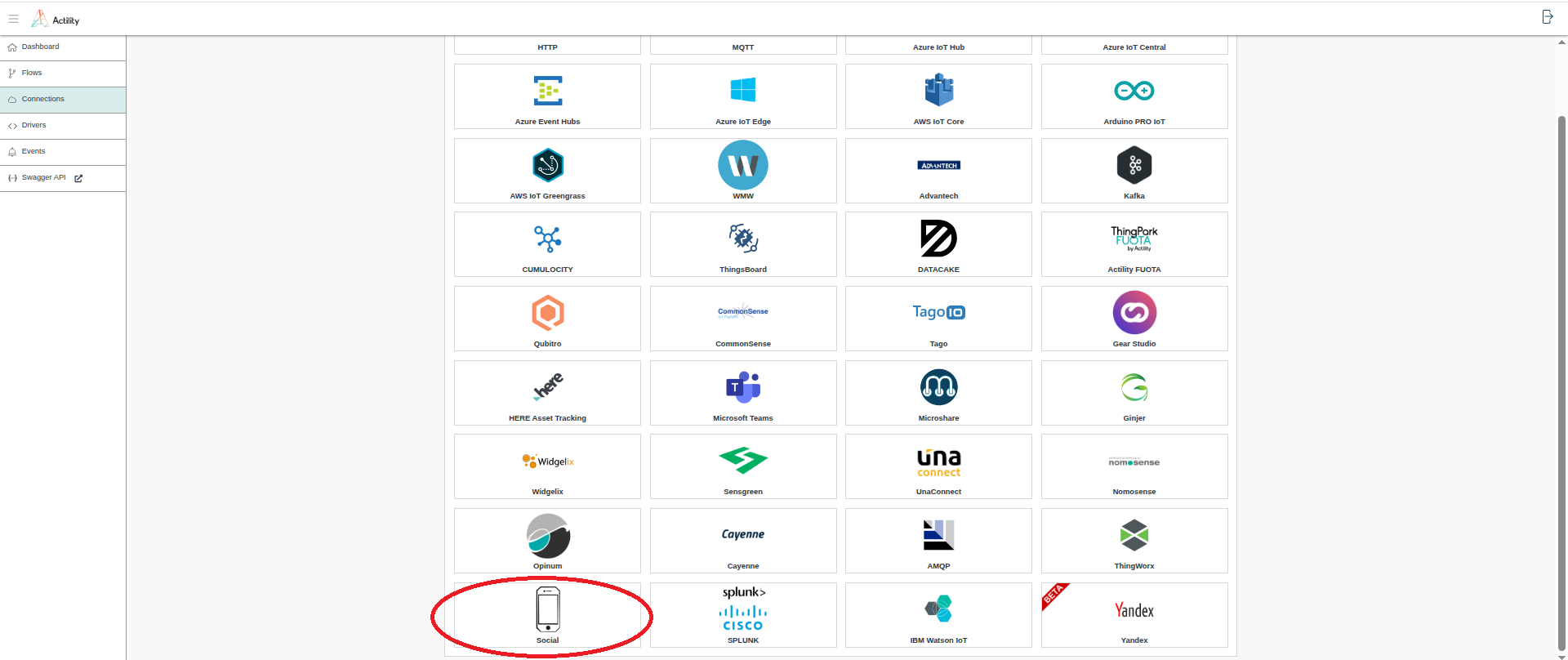Select the Microsoft Teams icon
The height and width of the screenshot is (660, 1568).
click(x=743, y=387)
